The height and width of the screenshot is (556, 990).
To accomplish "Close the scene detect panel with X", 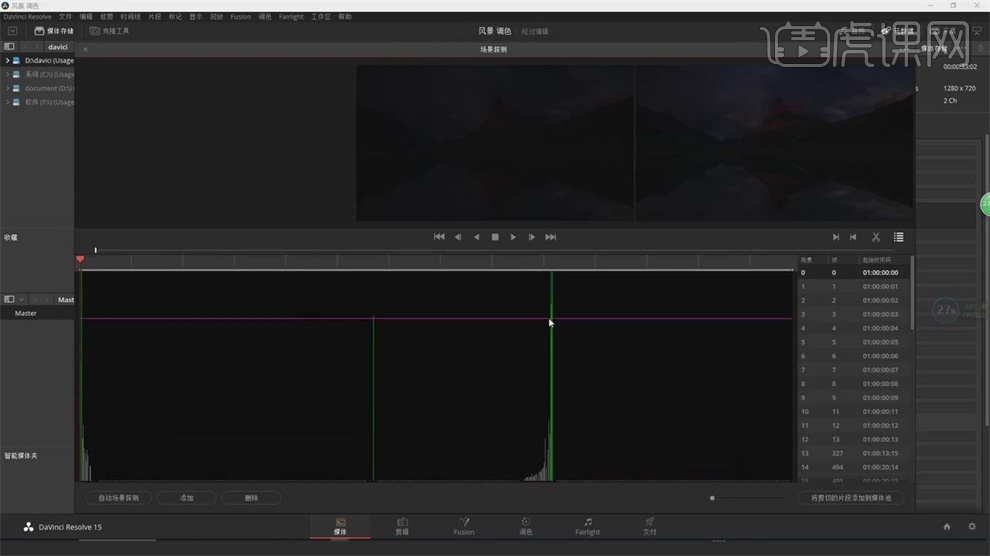I will coord(85,49).
